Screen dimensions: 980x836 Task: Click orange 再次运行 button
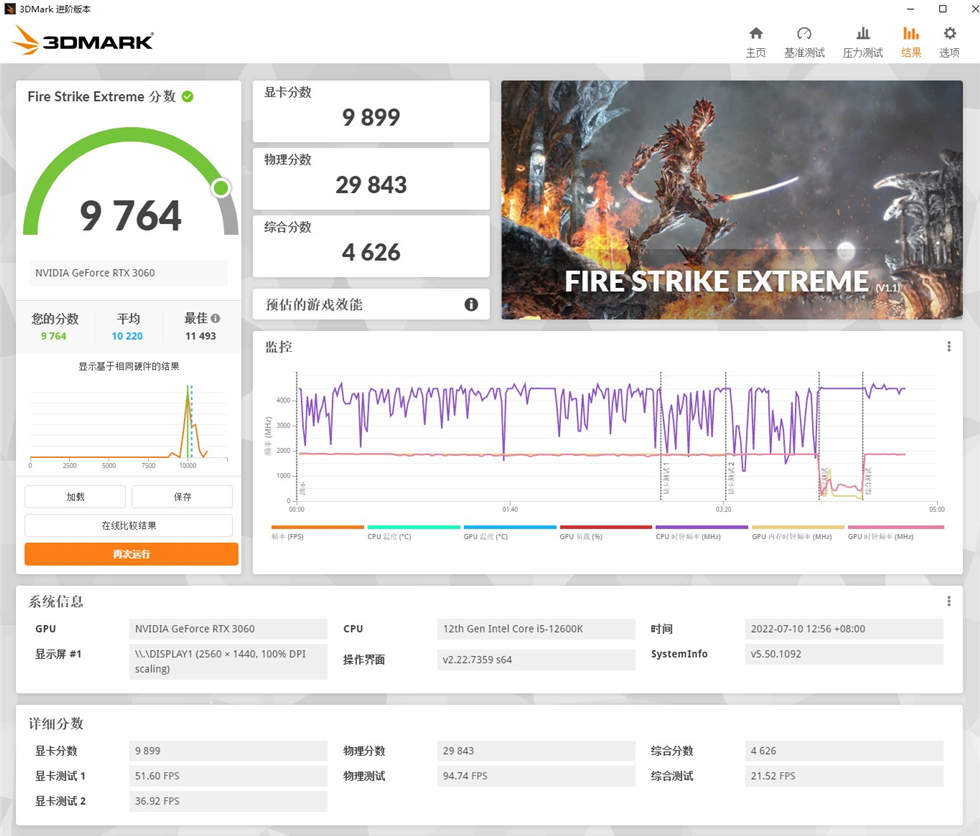(x=131, y=554)
